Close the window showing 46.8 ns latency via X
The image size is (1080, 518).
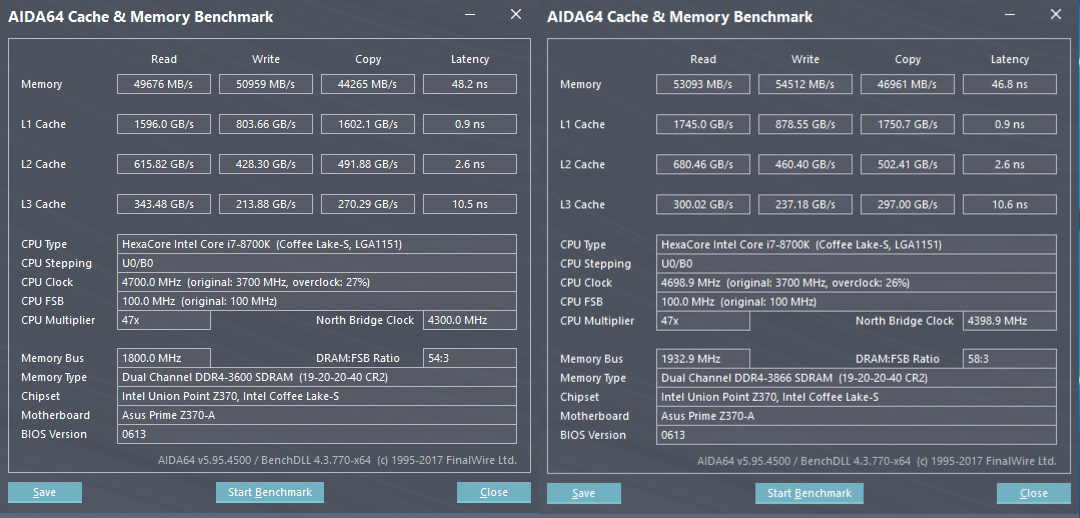1055,15
